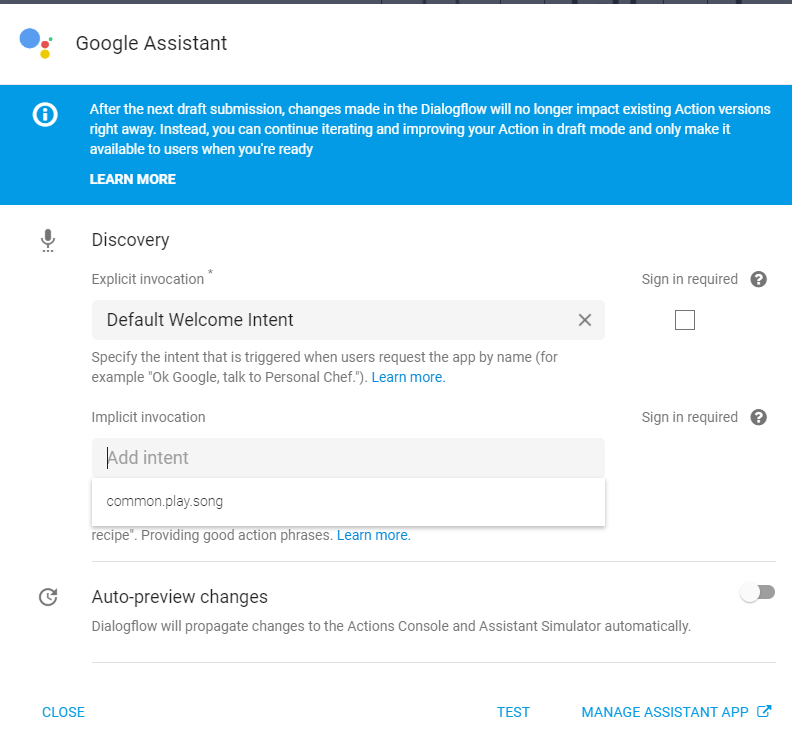Open Learn more link about action phrases
The height and width of the screenshot is (736, 792).
tap(373, 536)
